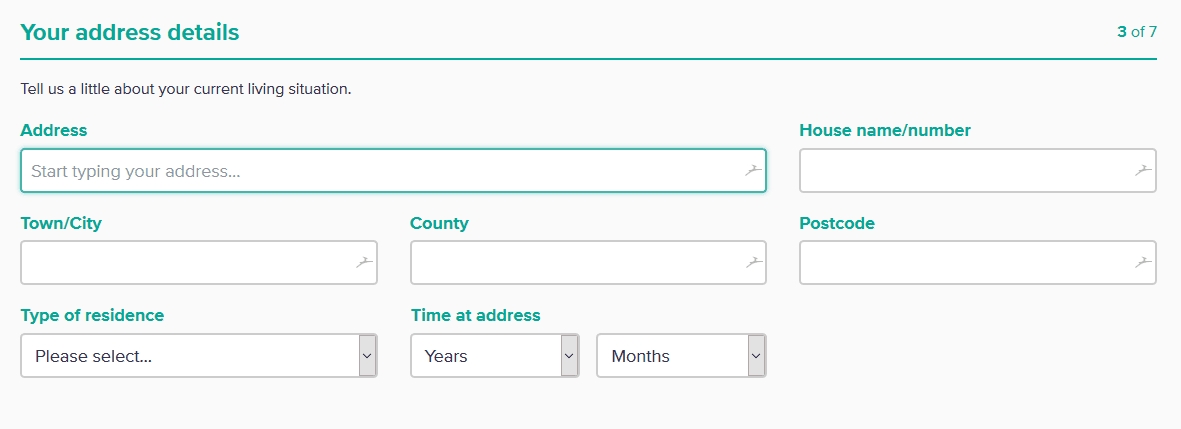Open the Type of residence dropdown

tap(198, 356)
